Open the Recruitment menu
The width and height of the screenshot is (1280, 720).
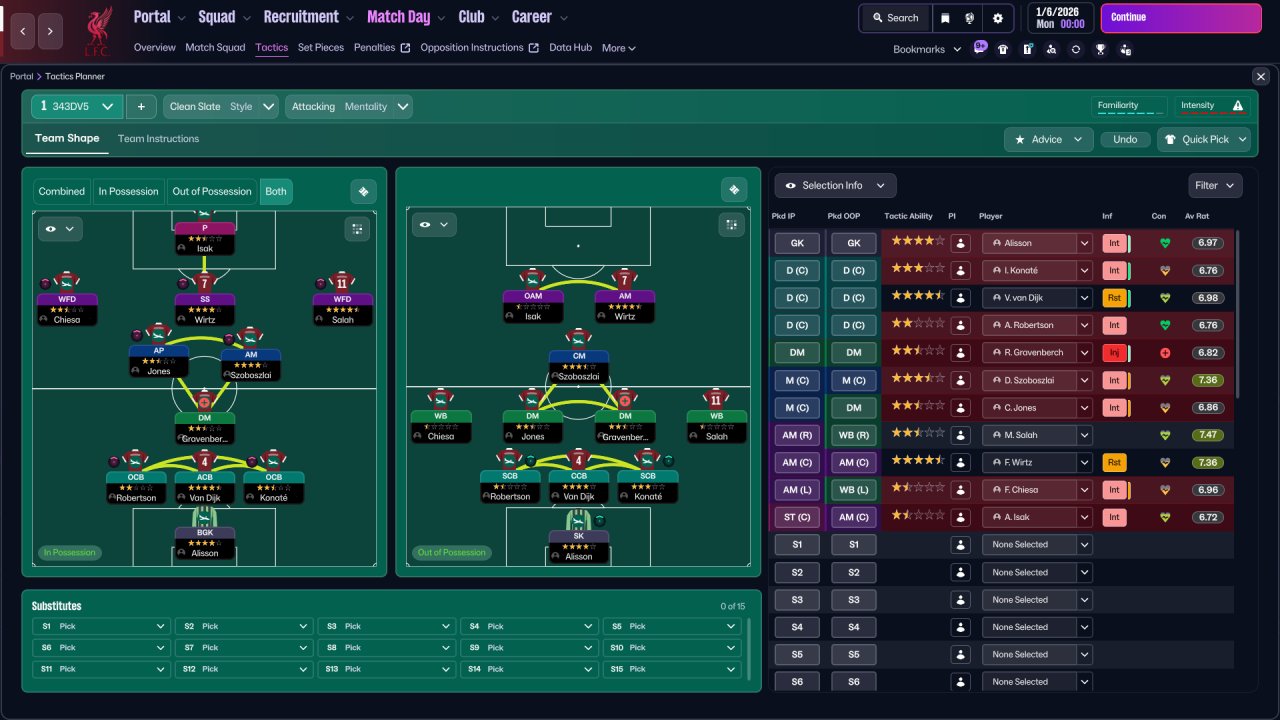308,17
